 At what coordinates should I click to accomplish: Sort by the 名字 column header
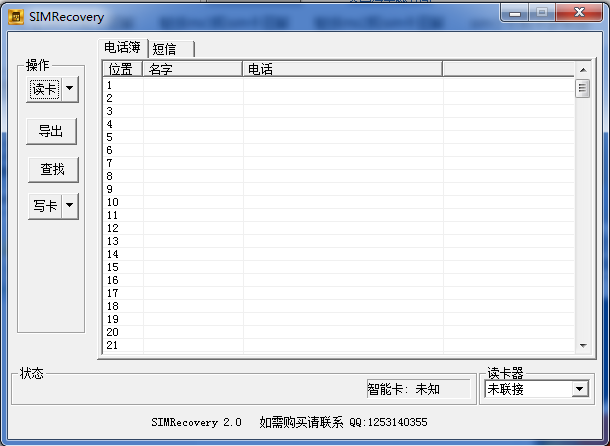click(x=192, y=69)
